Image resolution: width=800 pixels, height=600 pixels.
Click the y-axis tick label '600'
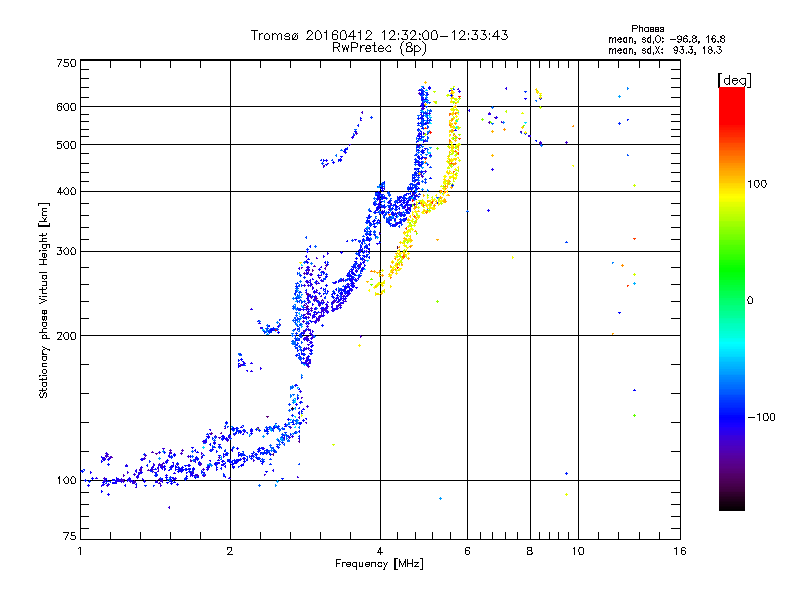click(66, 107)
